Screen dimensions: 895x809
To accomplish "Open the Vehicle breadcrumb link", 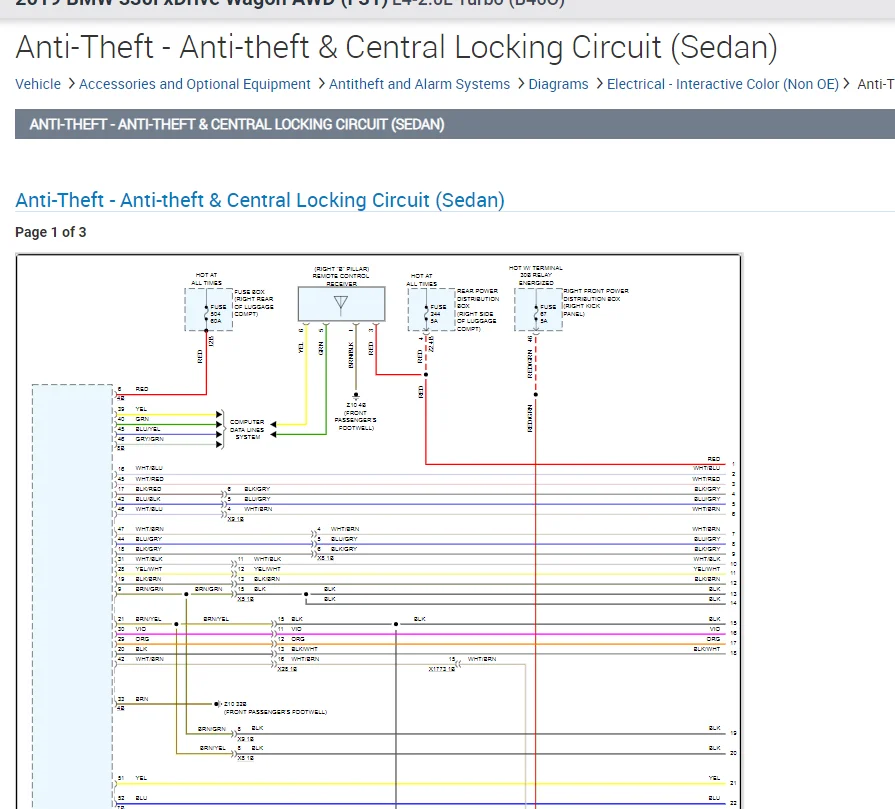I will pyautogui.click(x=38, y=84).
